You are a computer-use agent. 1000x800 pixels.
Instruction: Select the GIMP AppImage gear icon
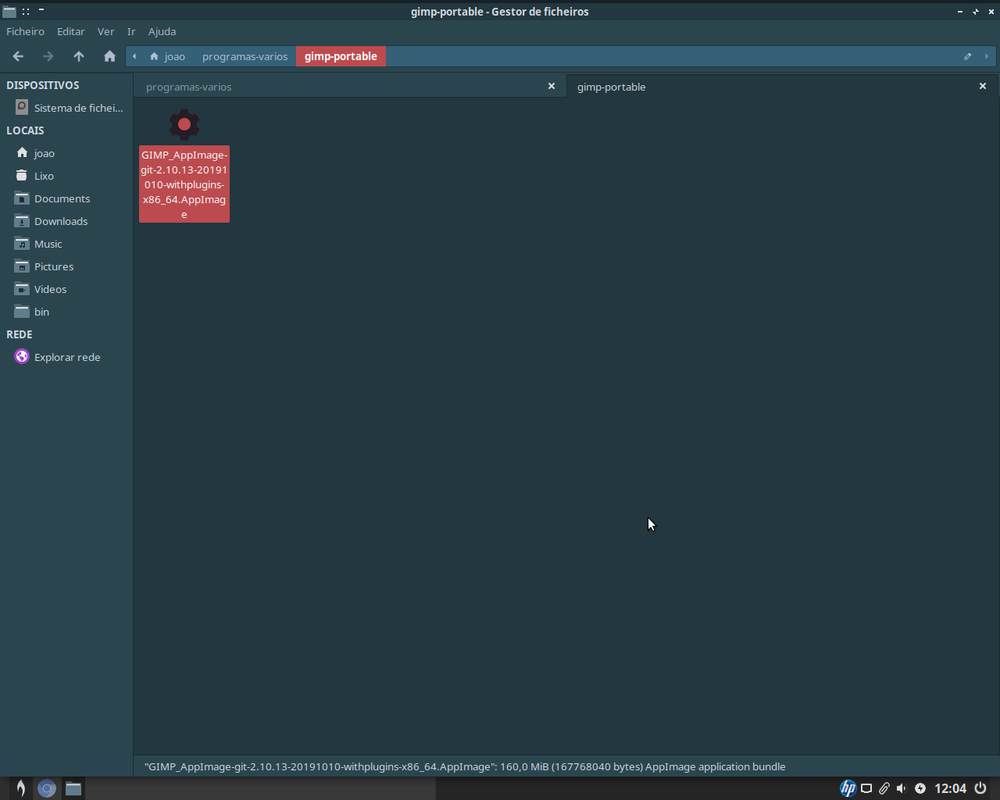click(184, 124)
